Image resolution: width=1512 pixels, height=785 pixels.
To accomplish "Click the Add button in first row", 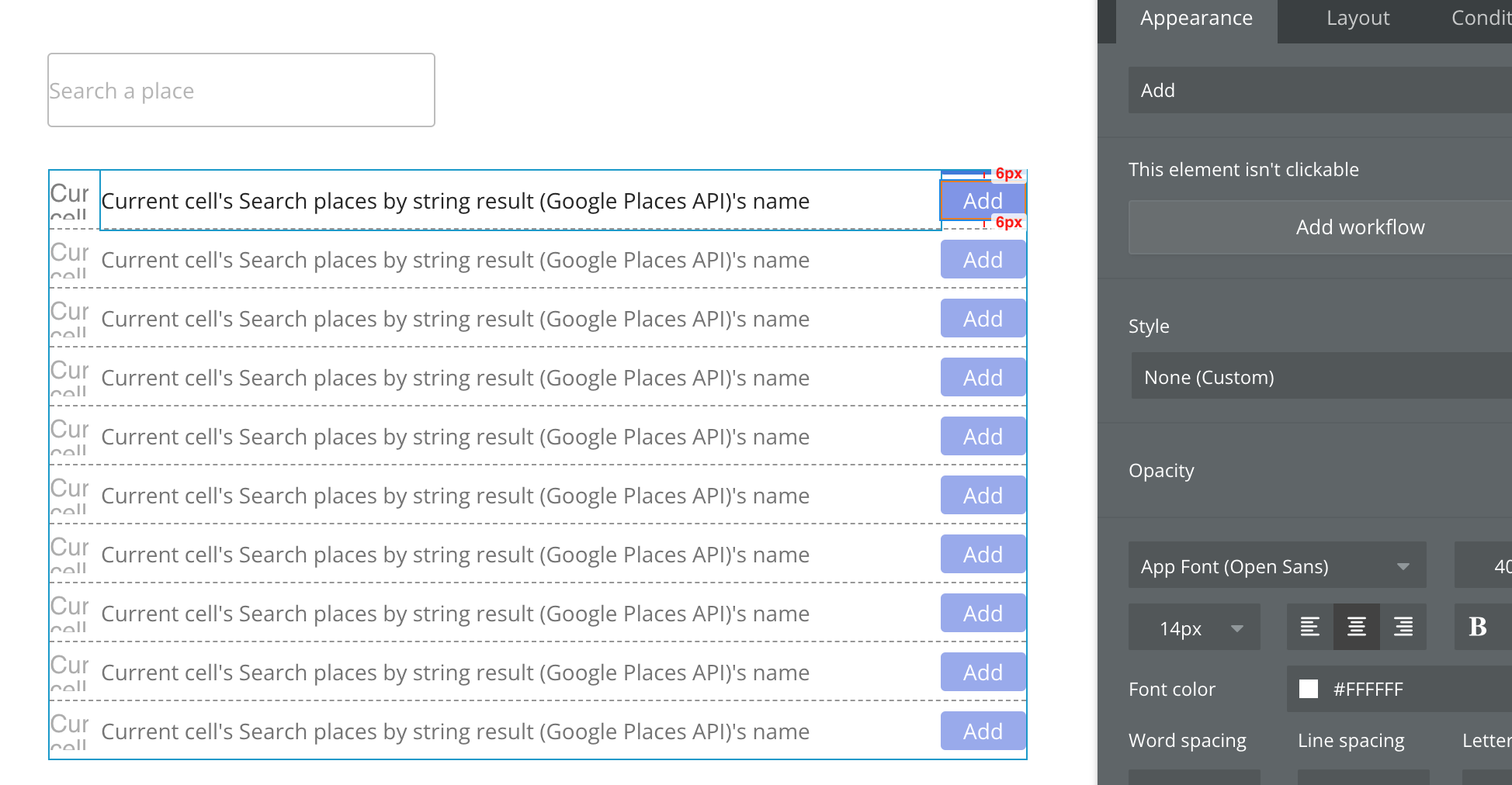I will pos(983,201).
